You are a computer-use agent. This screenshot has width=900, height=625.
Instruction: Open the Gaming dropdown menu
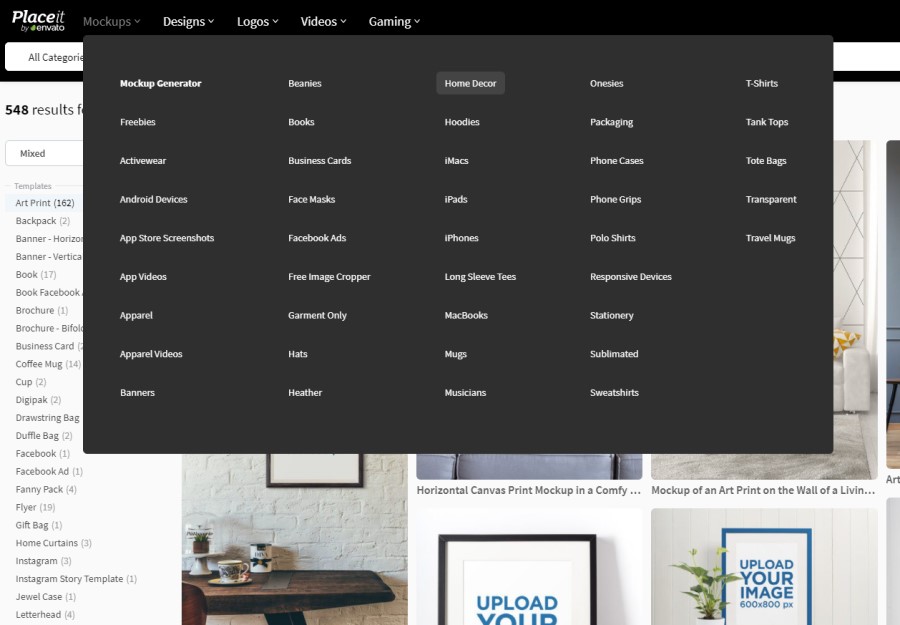pyautogui.click(x=394, y=21)
